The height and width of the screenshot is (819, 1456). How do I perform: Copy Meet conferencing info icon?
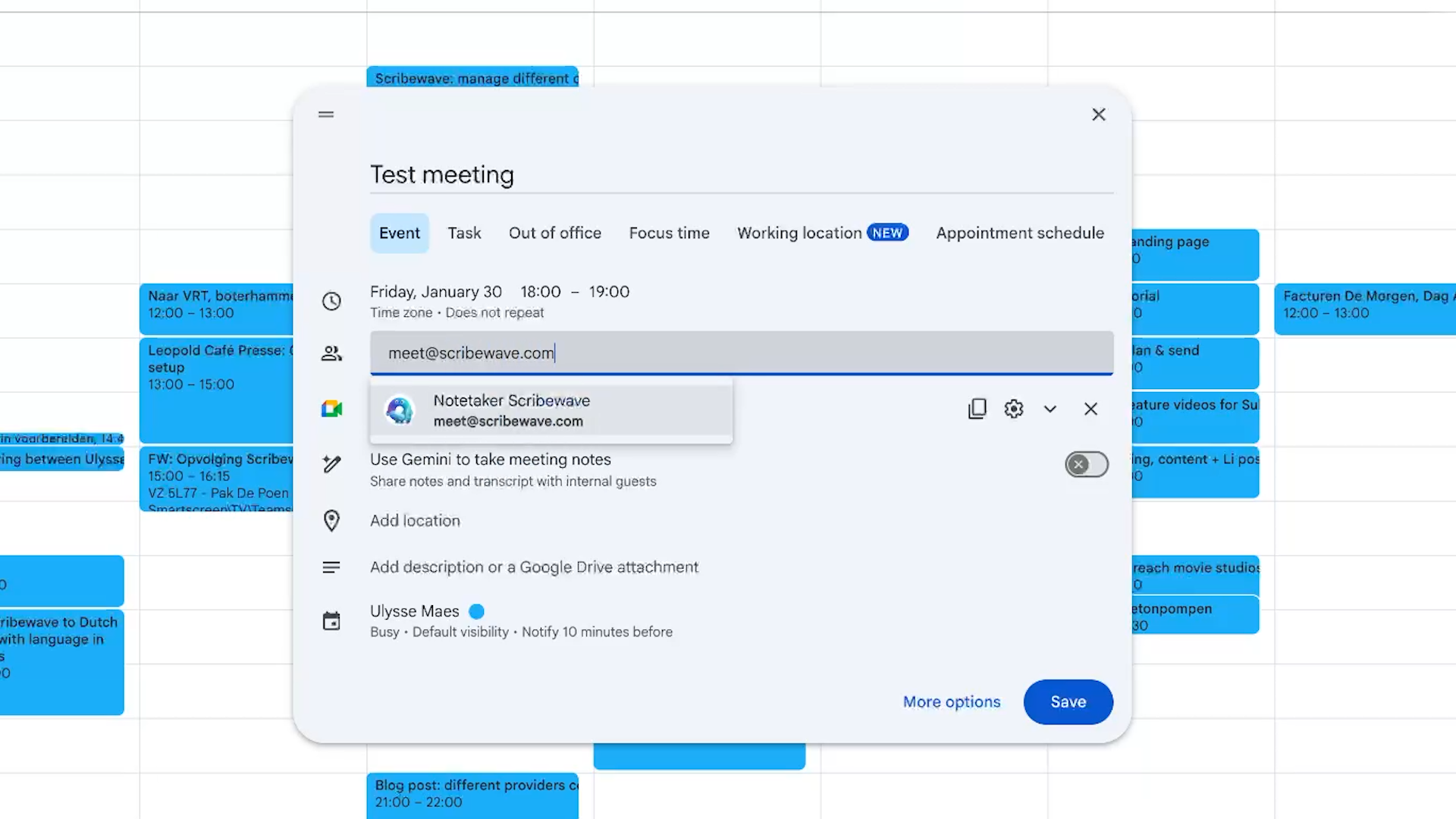click(977, 409)
